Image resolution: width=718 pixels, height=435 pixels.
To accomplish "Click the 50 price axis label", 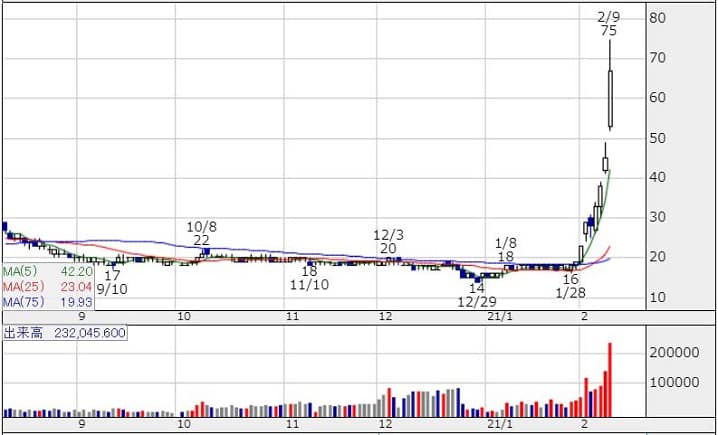I will point(657,138).
